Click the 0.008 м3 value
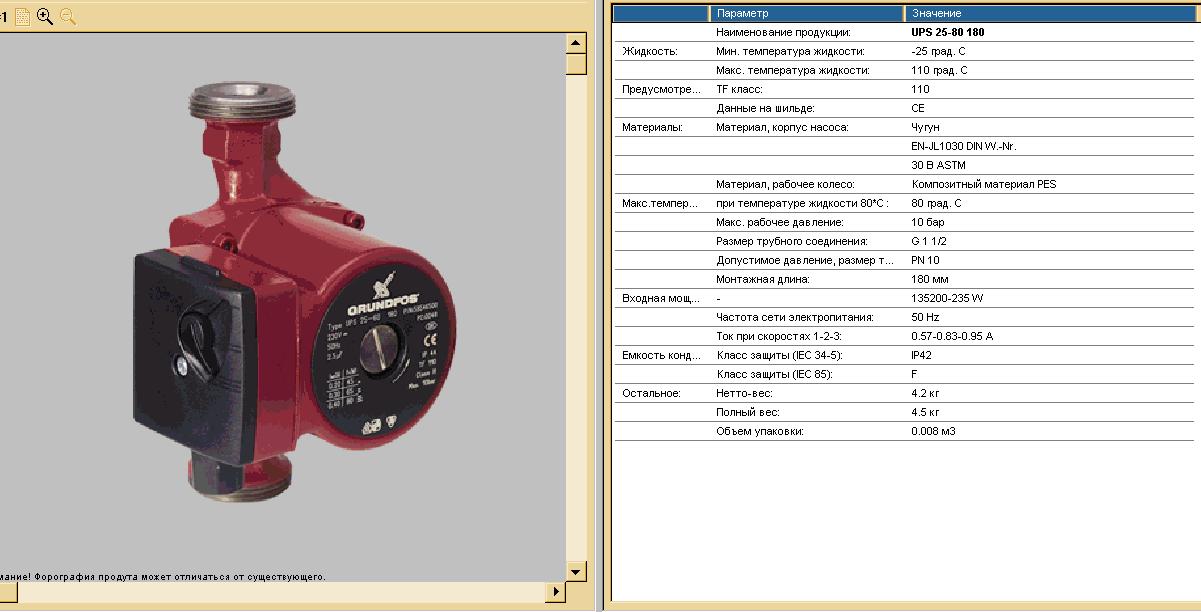 click(931, 431)
